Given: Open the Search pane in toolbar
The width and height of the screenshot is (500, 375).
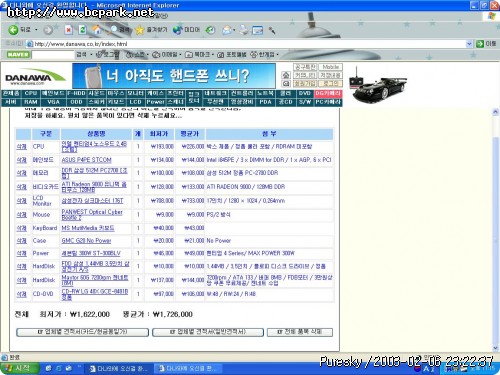Looking at the screenshot, I should point(119,30).
